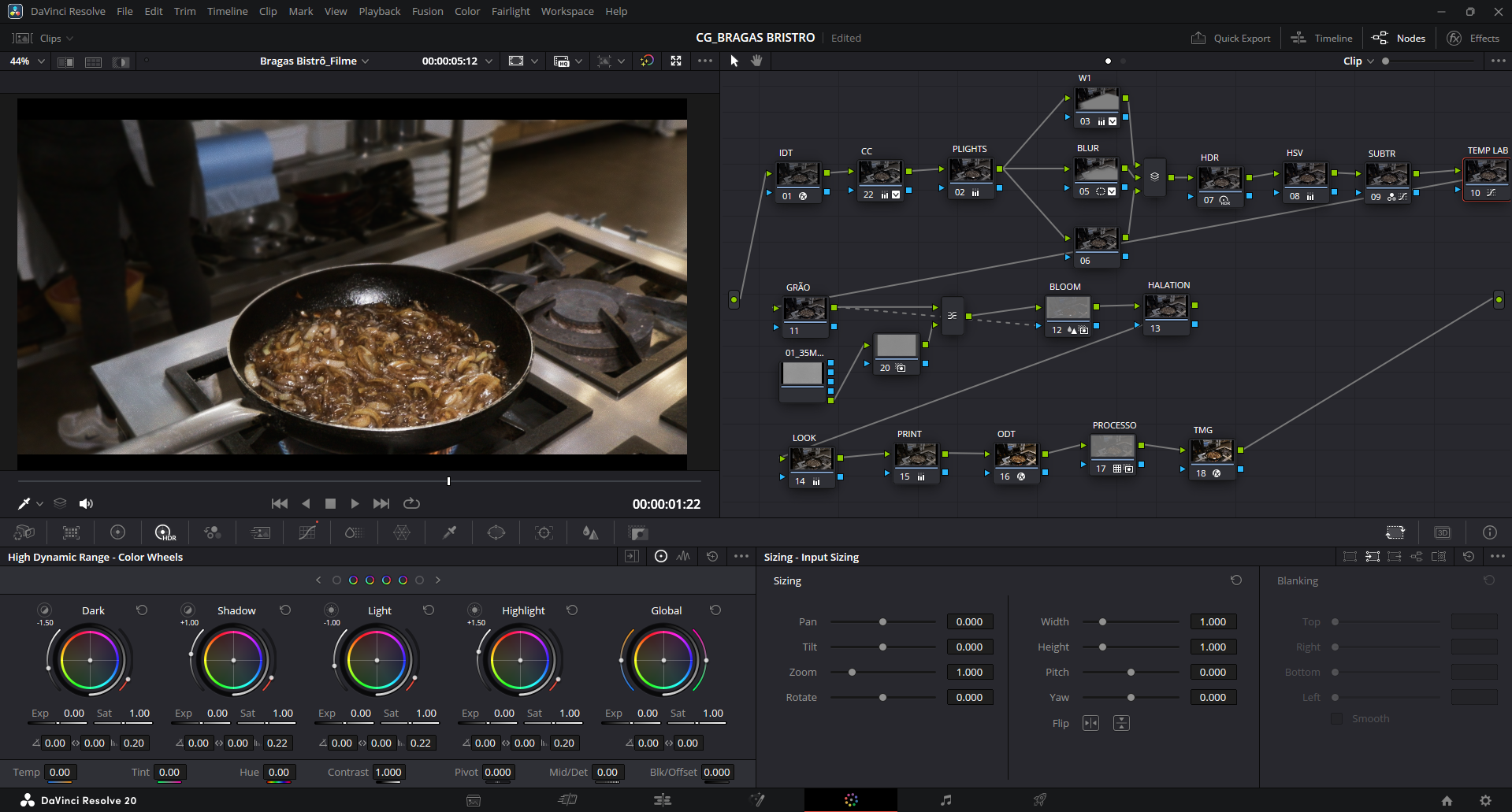Open the Color Warper palette
Screen dimensions: 1512x812
402,533
